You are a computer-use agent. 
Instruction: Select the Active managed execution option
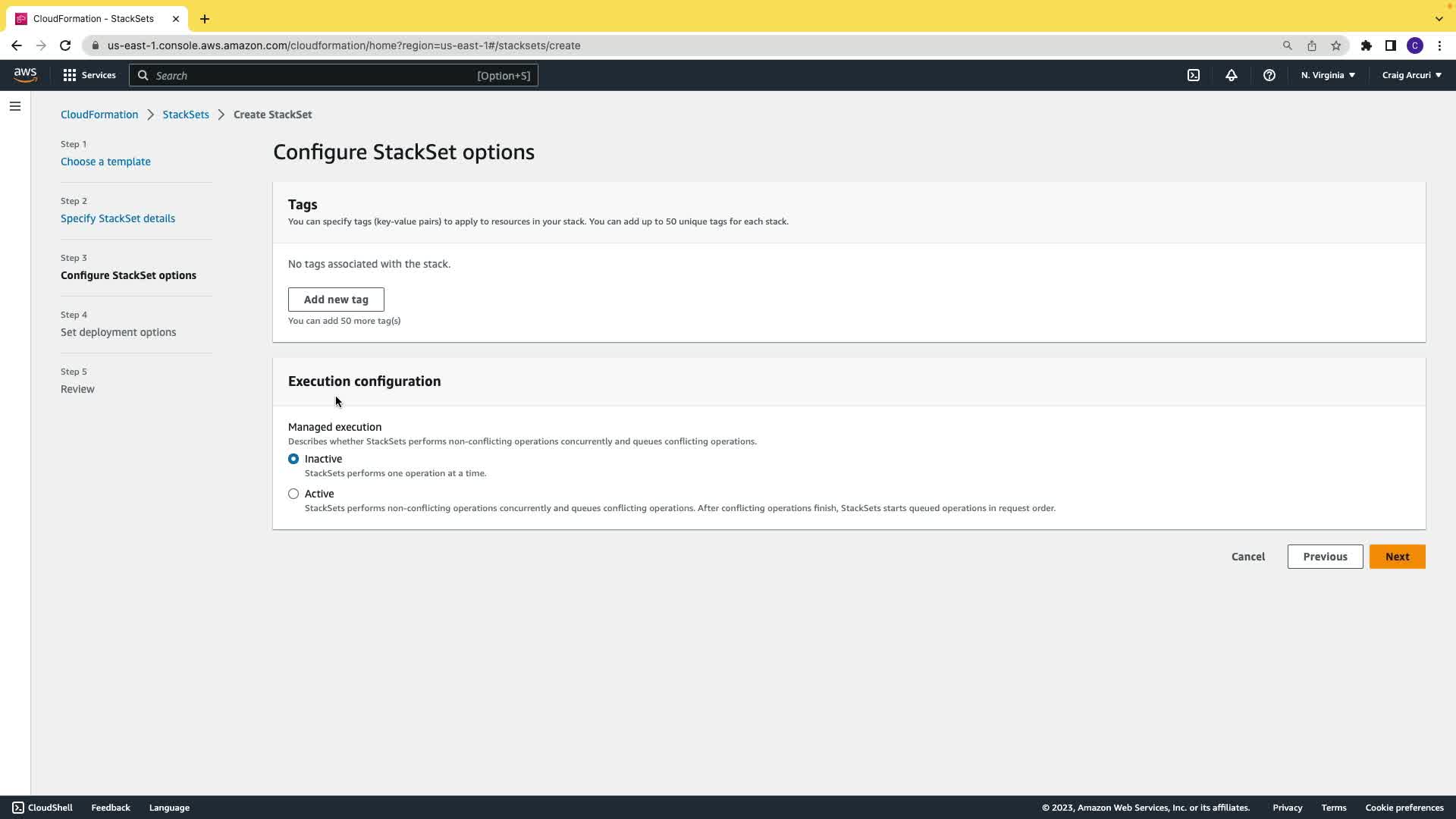click(293, 494)
